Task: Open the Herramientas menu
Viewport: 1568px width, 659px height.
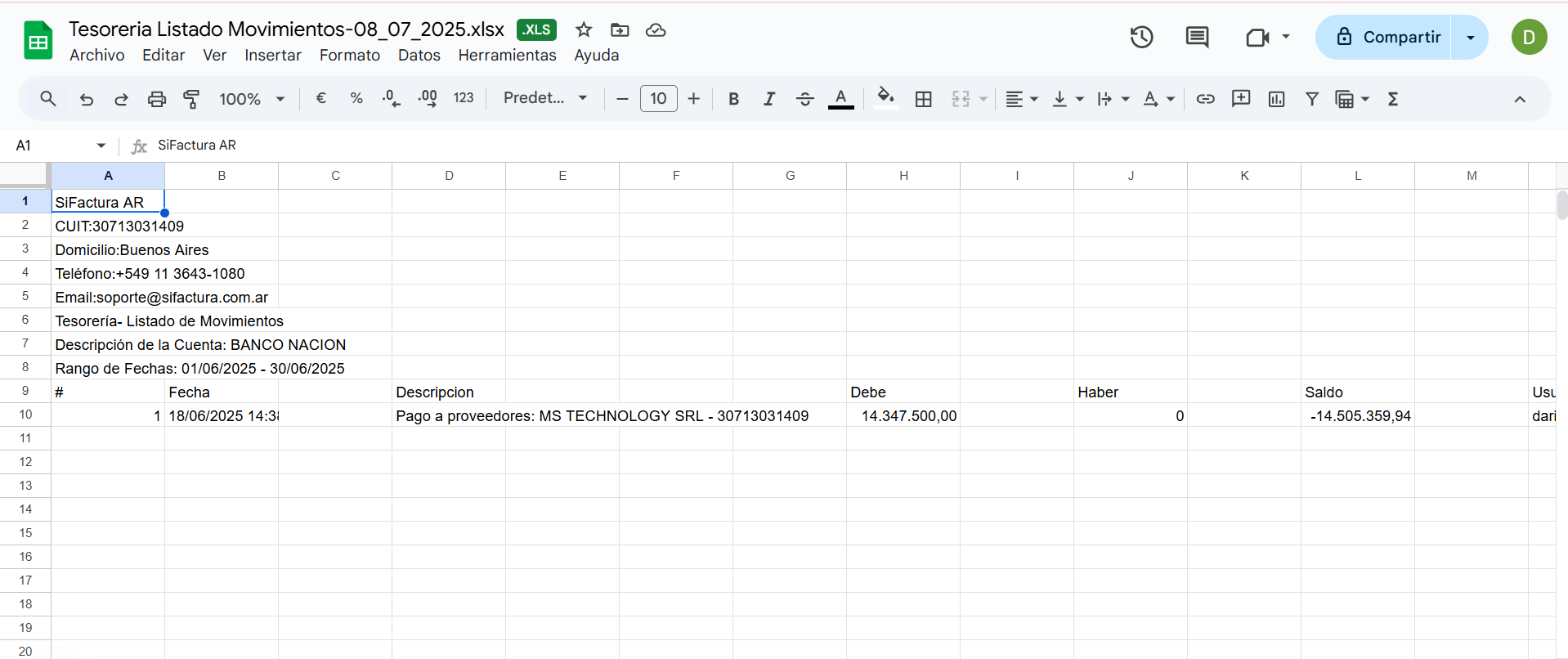Action: [x=507, y=55]
